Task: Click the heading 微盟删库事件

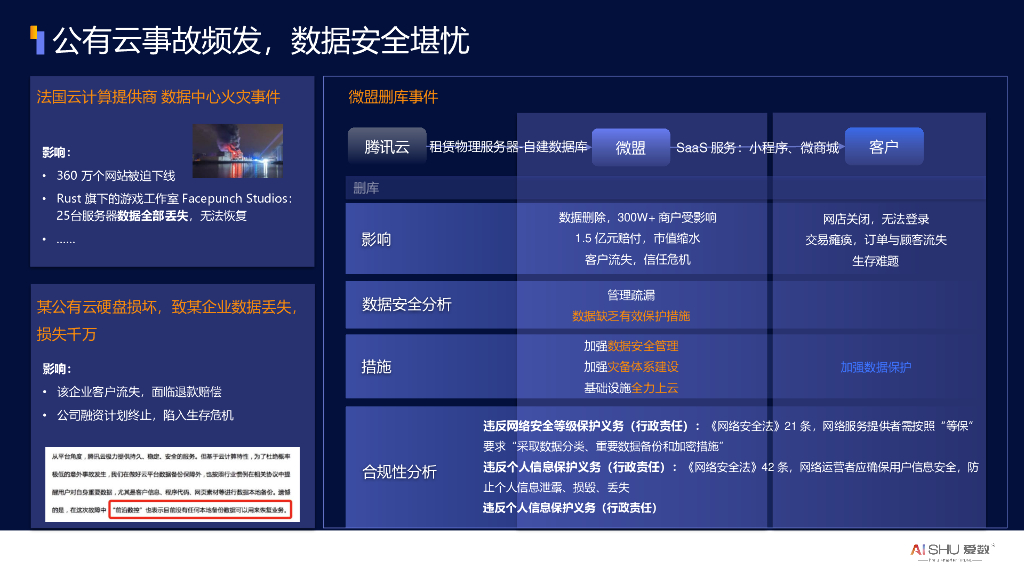Action: coord(393,97)
